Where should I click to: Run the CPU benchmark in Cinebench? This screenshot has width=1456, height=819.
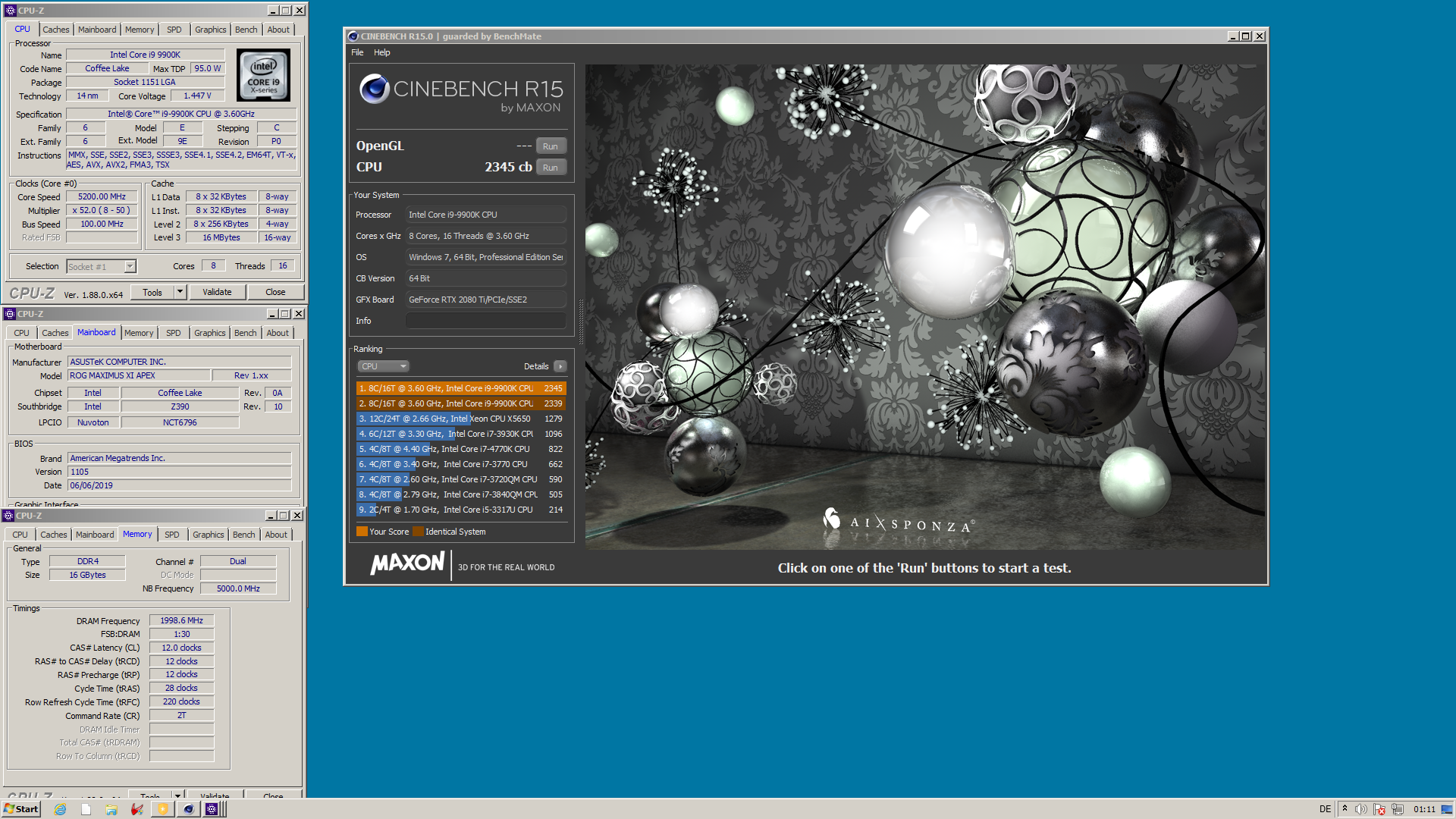[551, 168]
